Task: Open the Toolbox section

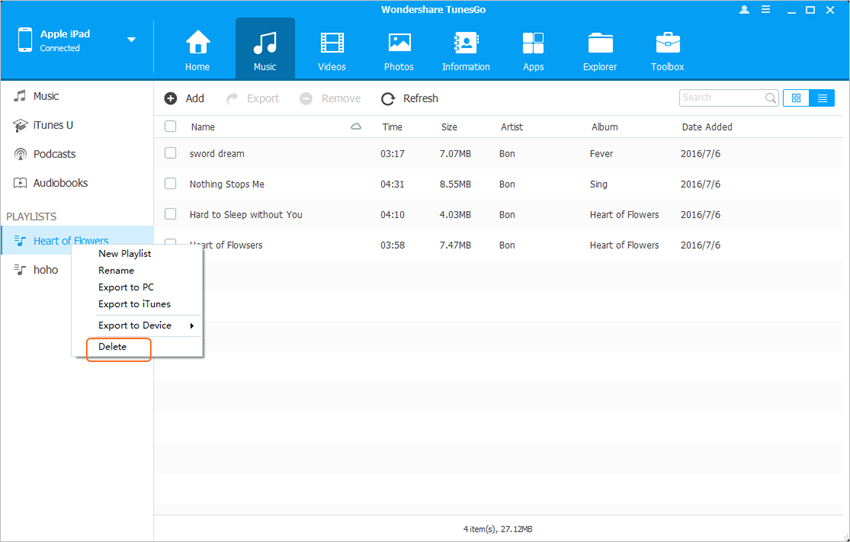Action: coord(667,50)
